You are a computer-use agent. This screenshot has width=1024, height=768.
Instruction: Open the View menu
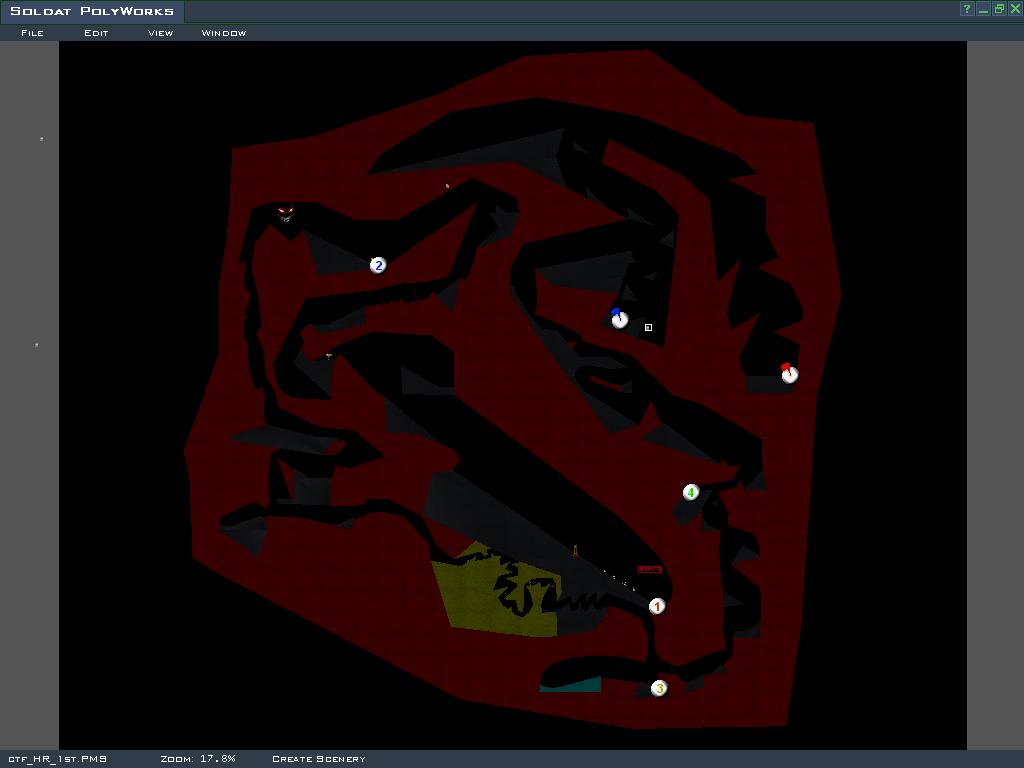coord(160,33)
